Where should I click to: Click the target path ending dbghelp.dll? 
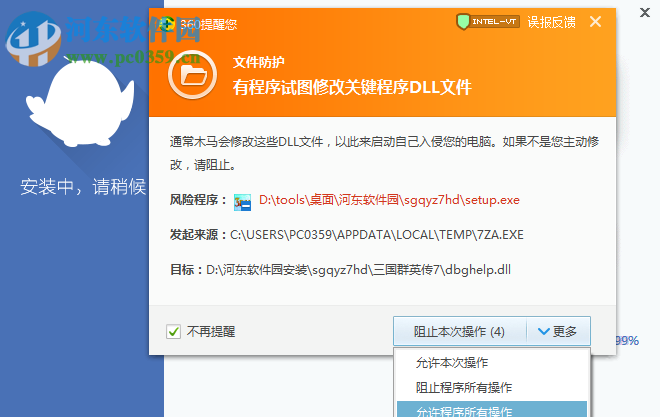[x=358, y=270]
